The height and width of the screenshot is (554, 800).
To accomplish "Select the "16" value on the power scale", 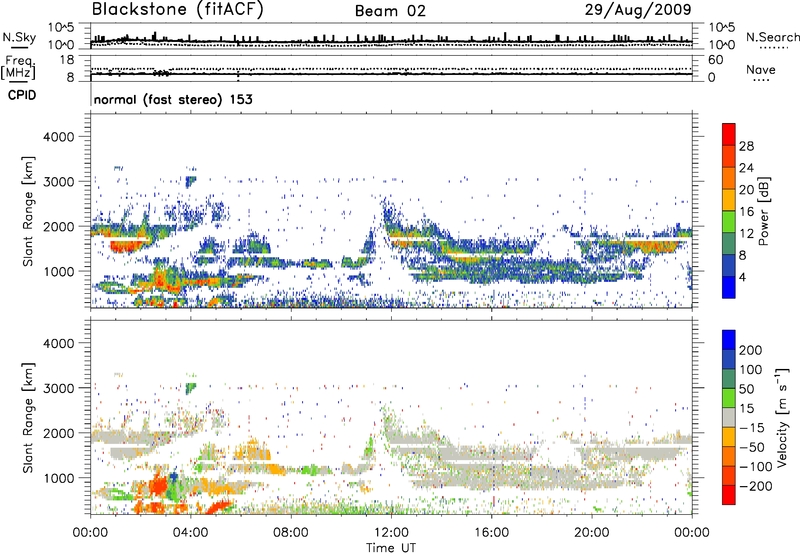I will coord(746,212).
